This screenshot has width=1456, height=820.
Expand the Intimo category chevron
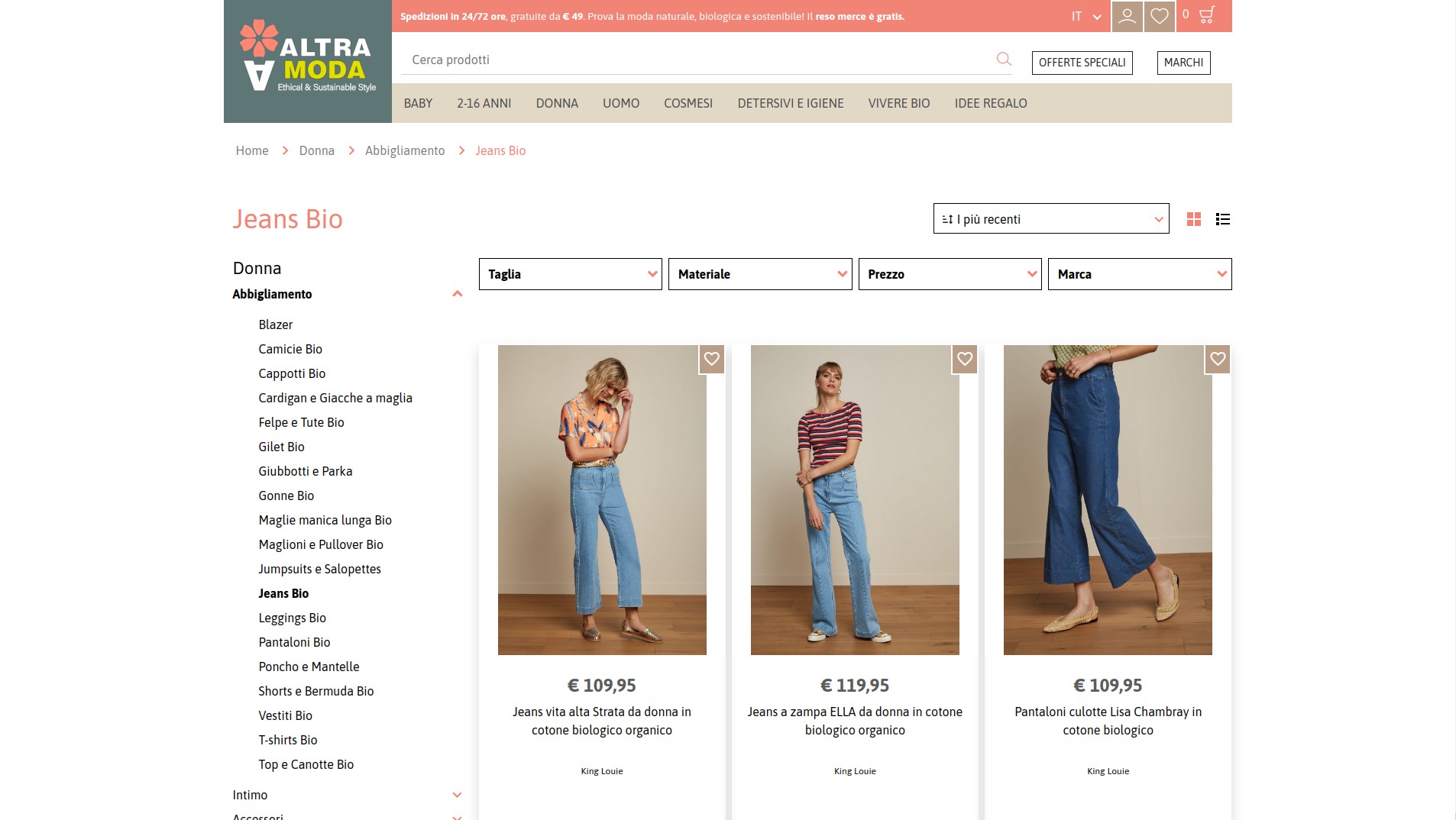pyautogui.click(x=457, y=795)
